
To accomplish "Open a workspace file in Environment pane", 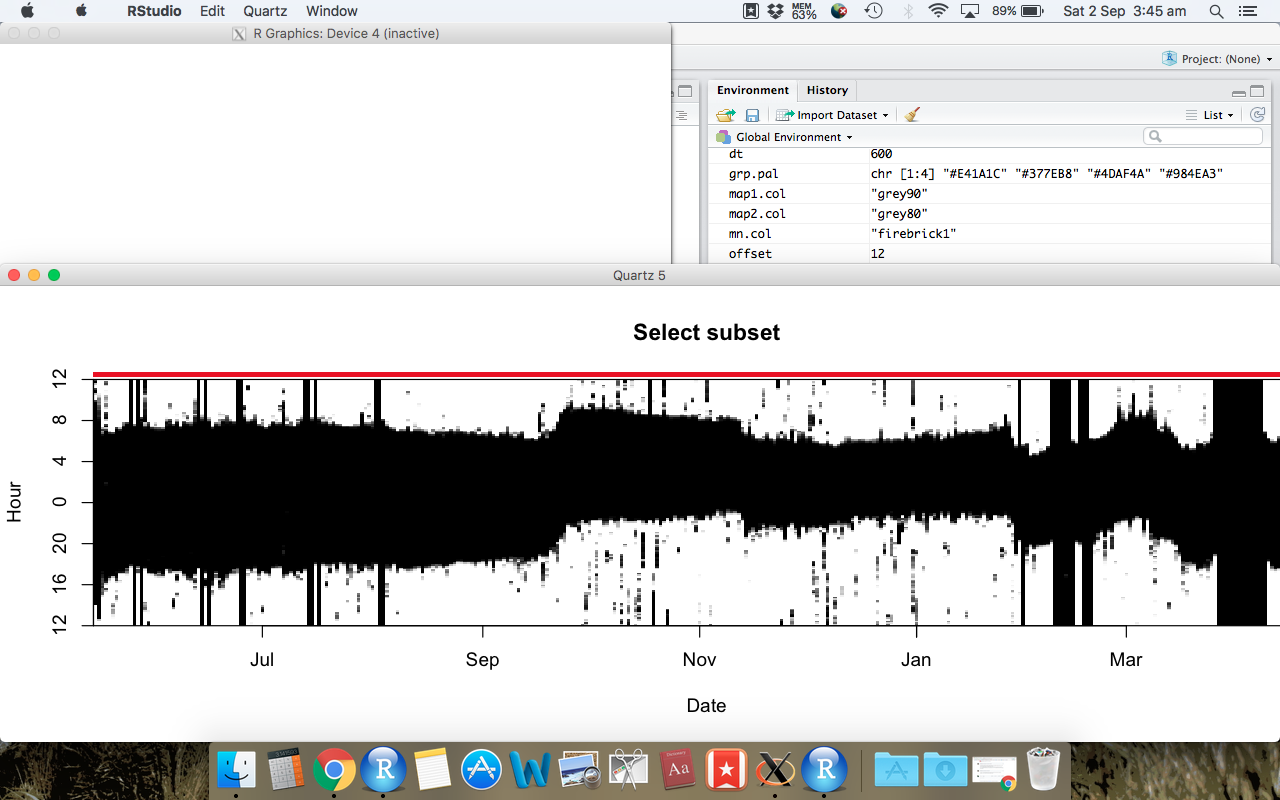I will (724, 114).
